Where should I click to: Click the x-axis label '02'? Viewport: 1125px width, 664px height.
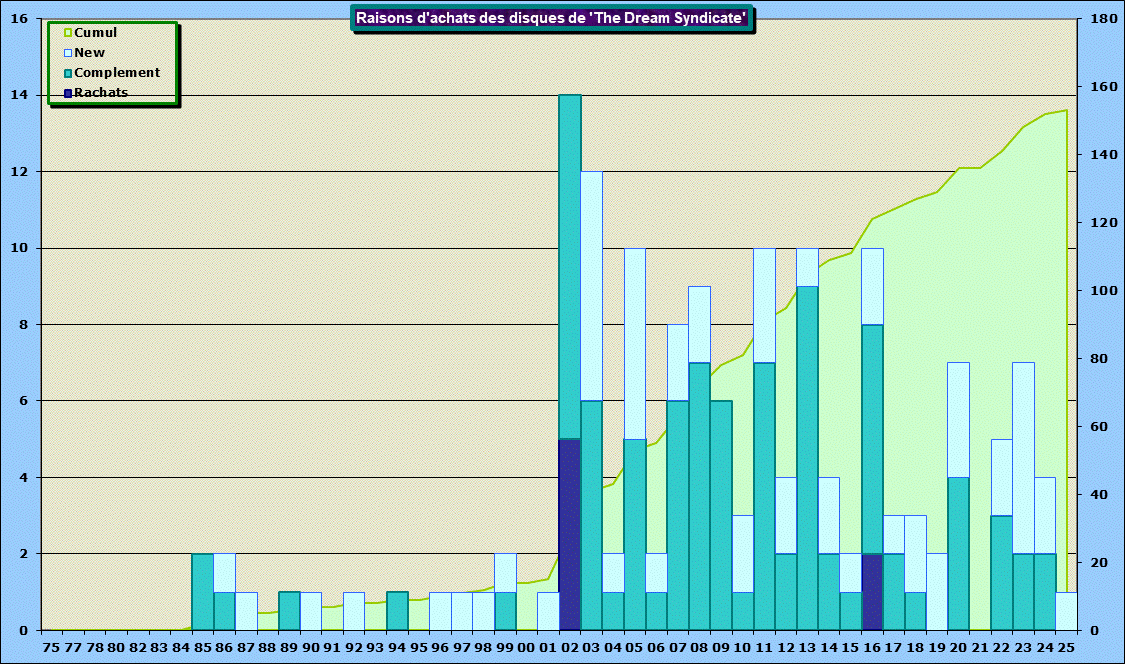pos(569,647)
